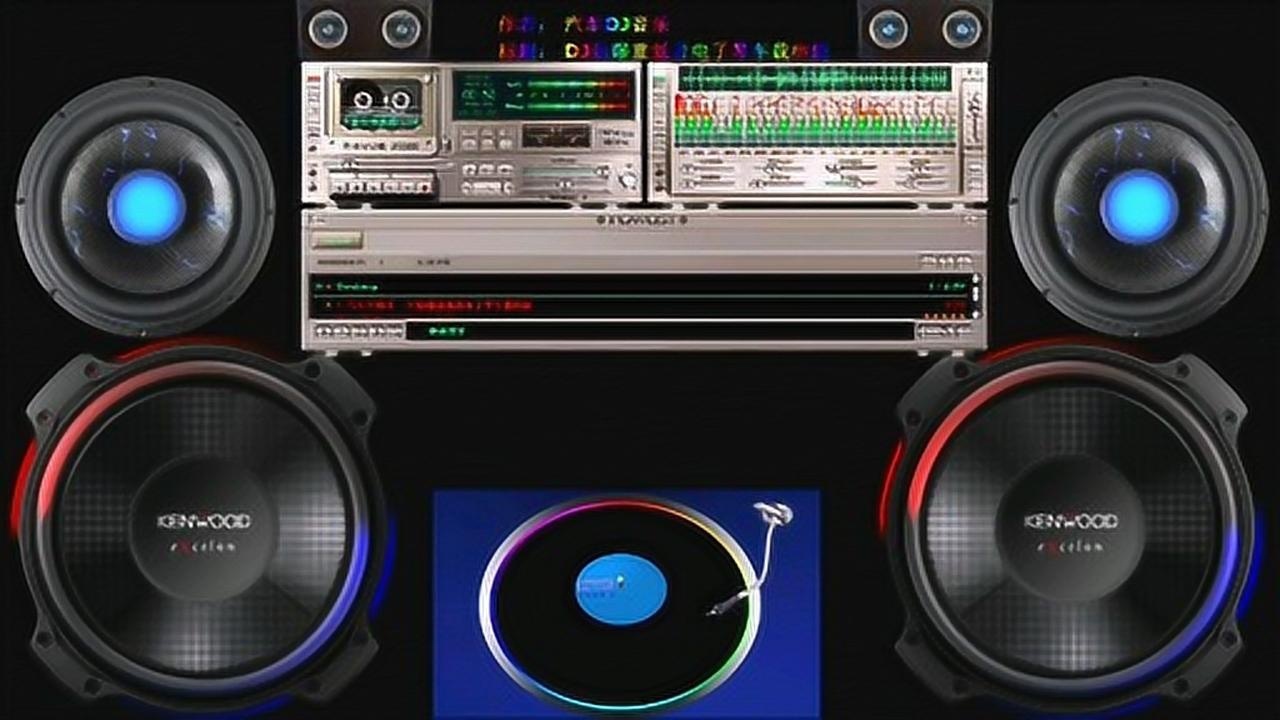Click the spectrum analyzer bars on the equalizer
The image size is (1280, 720).
(x=815, y=120)
